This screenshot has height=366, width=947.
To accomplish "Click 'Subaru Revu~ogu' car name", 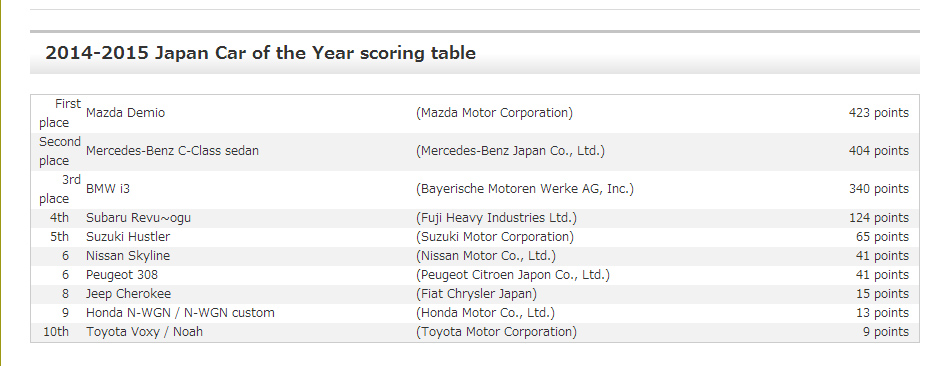I will pyautogui.click(x=138, y=218).
